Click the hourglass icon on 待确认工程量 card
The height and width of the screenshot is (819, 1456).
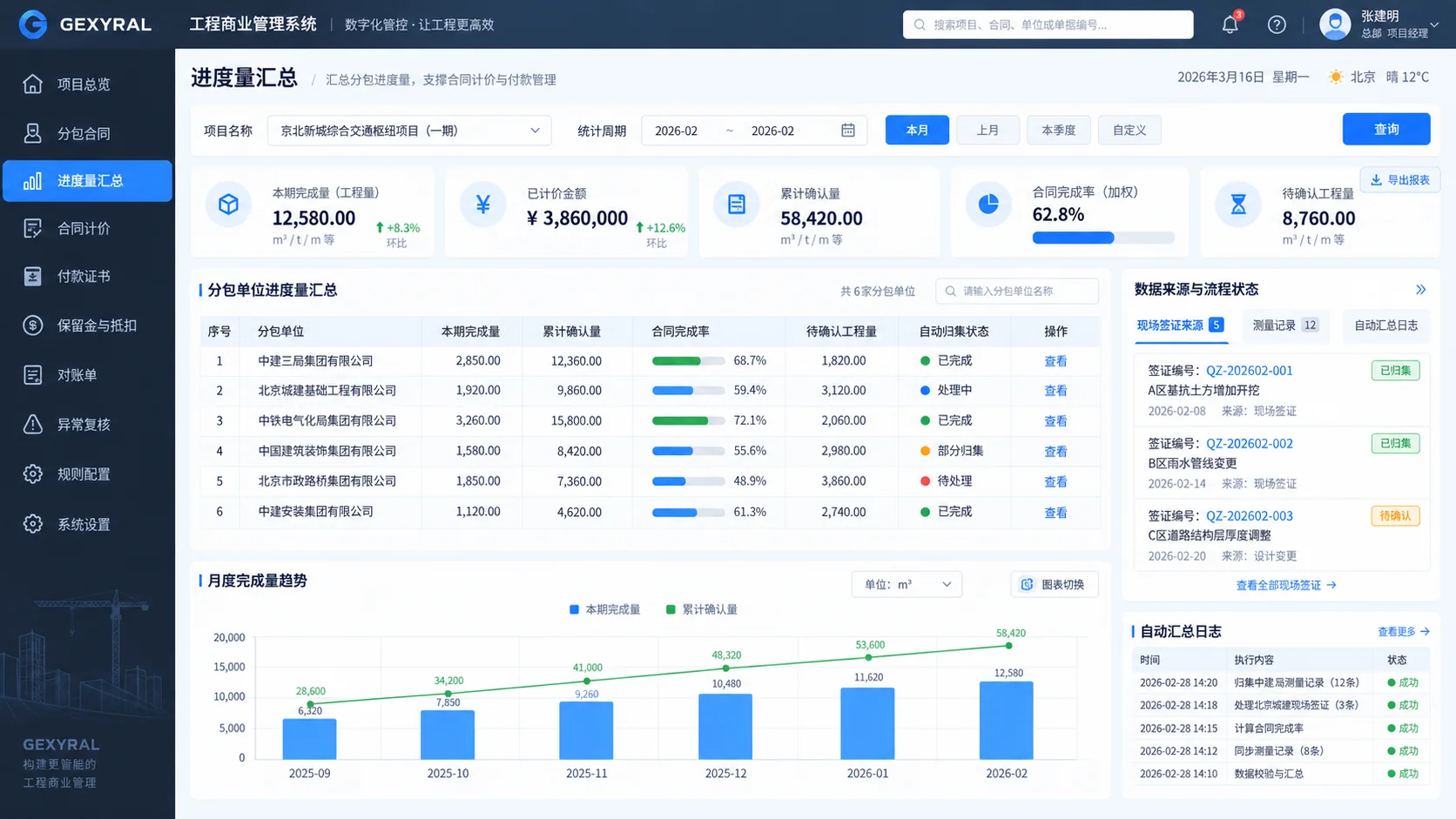(x=1238, y=205)
